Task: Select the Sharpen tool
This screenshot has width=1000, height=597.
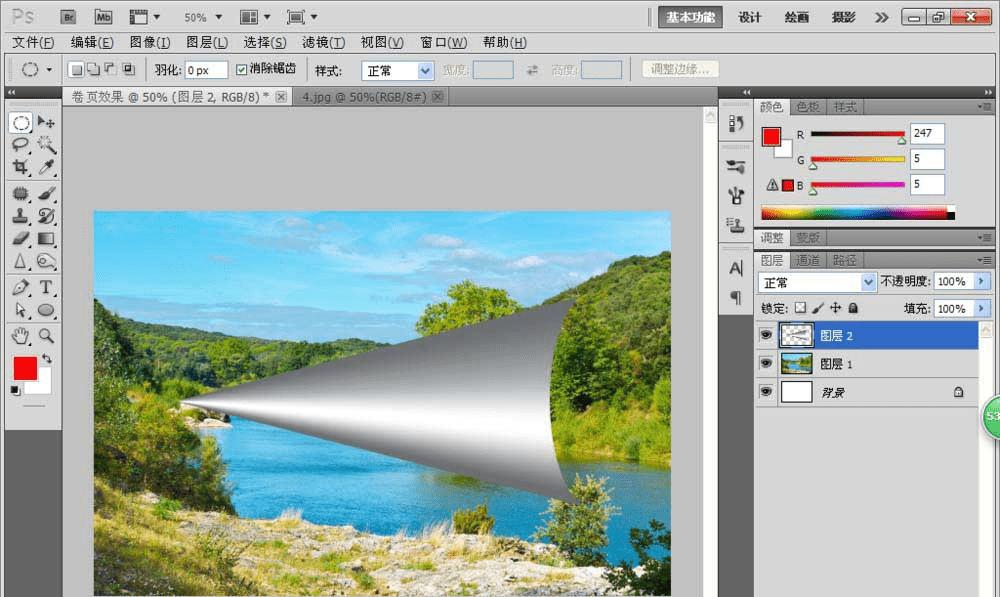Action: [x=20, y=262]
